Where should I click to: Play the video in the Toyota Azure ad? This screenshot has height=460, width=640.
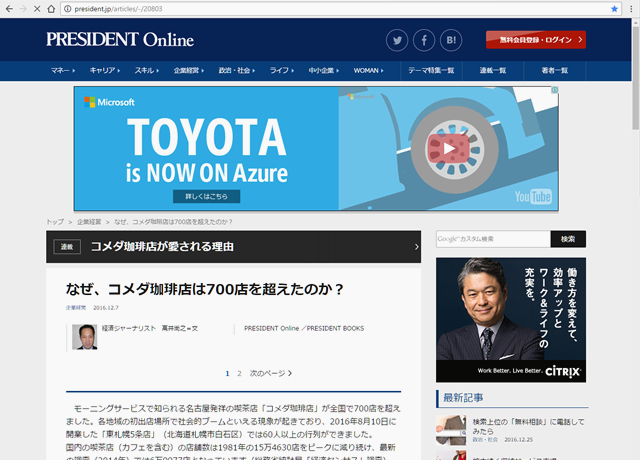447,150
